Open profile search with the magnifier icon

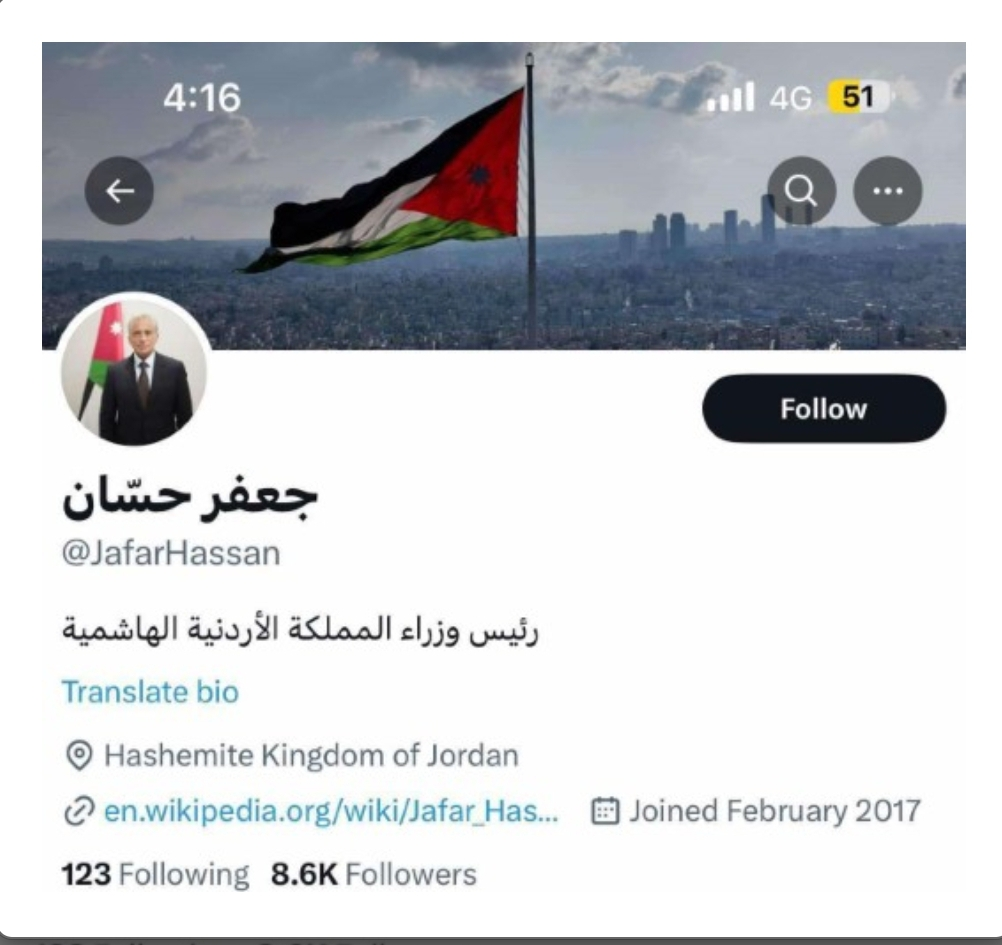click(801, 190)
